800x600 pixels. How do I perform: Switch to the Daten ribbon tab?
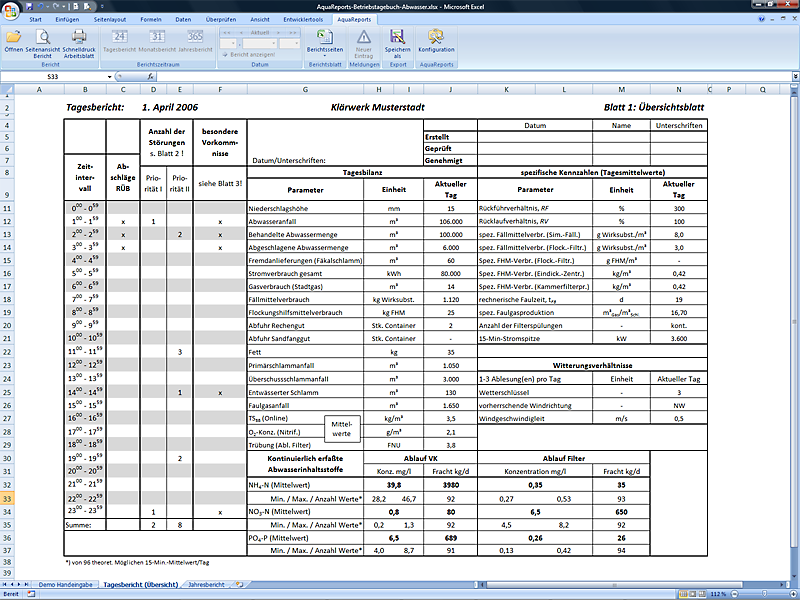pos(183,19)
